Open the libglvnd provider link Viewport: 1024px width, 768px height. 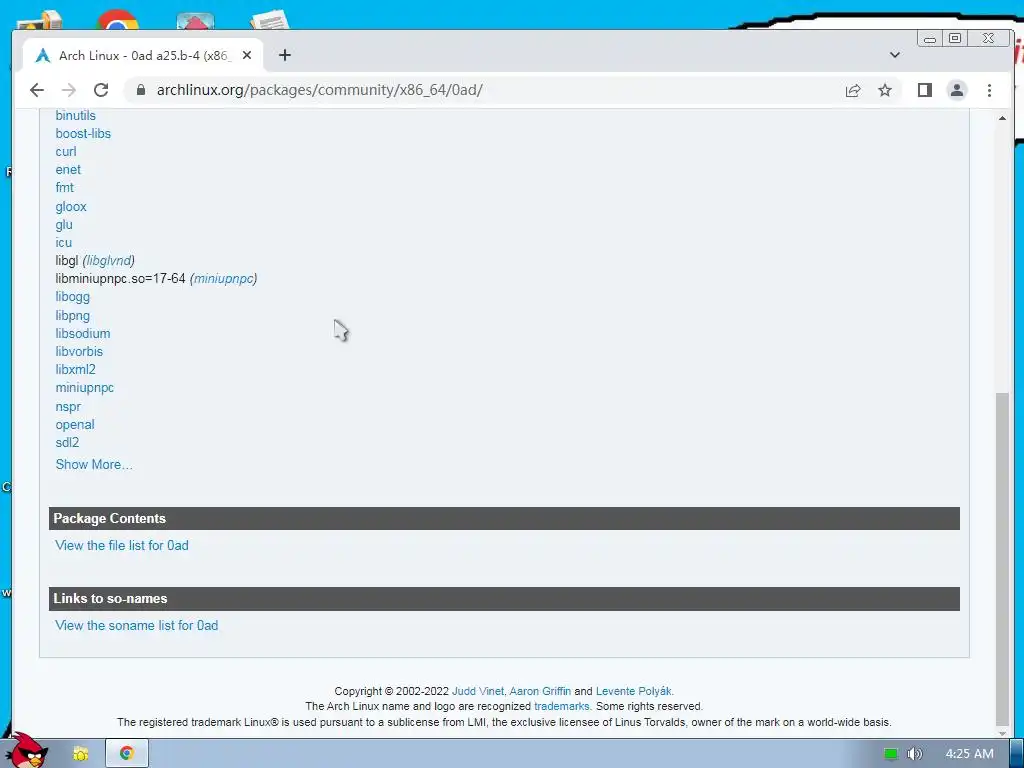pos(108,261)
